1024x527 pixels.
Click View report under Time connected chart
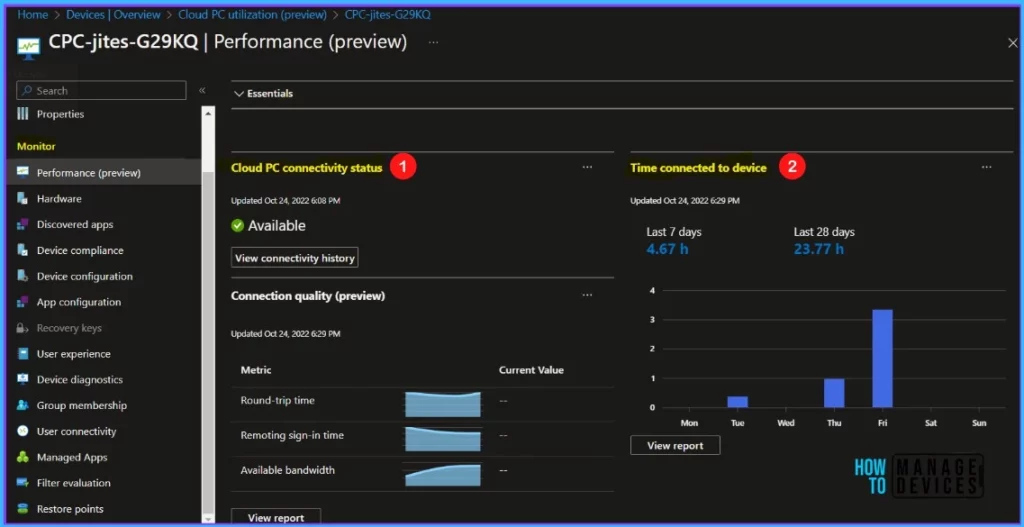[x=675, y=445]
